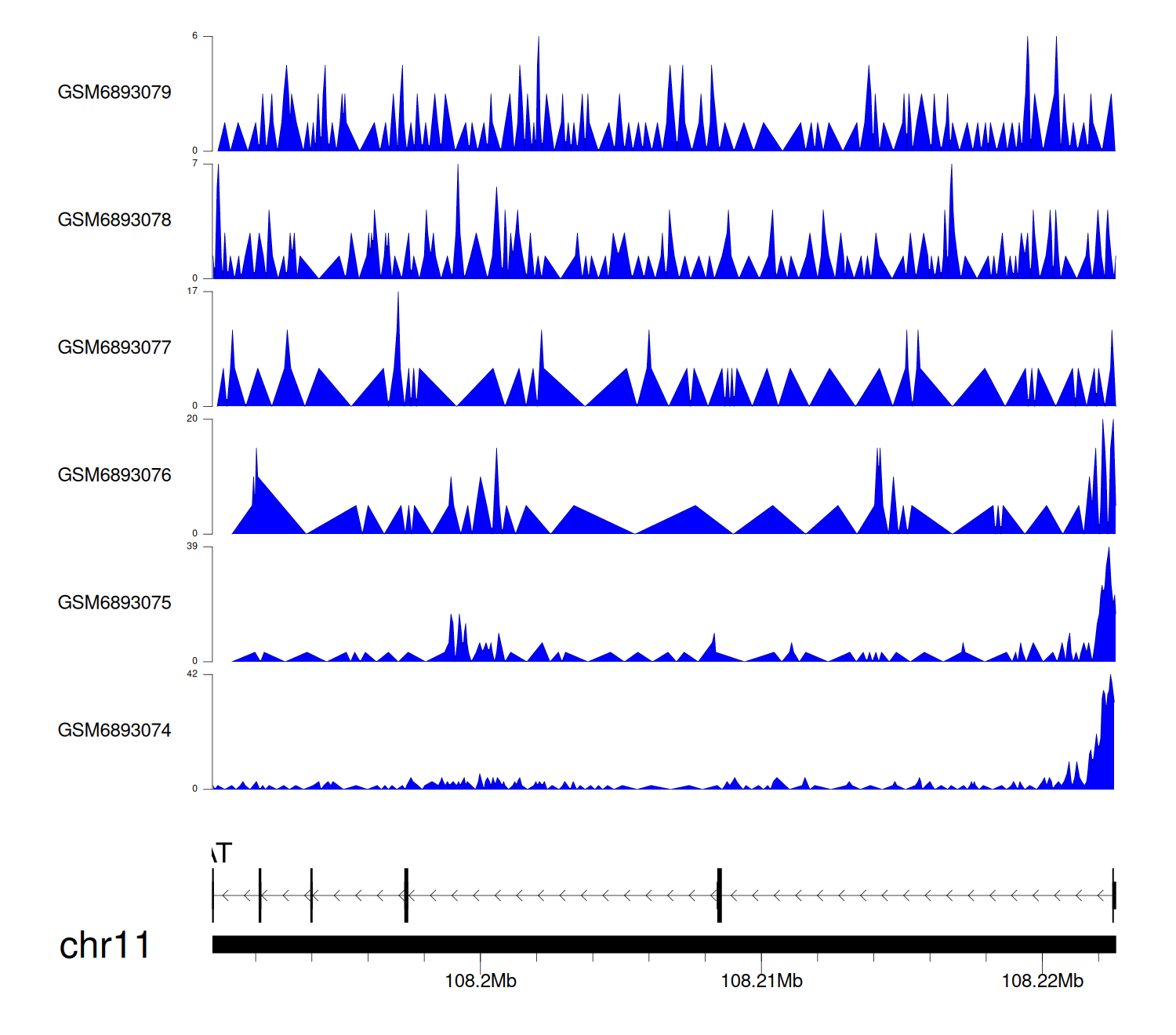The image size is (1176, 1035).
Task: Click the GSM6893079 track label
Action: 114,93
